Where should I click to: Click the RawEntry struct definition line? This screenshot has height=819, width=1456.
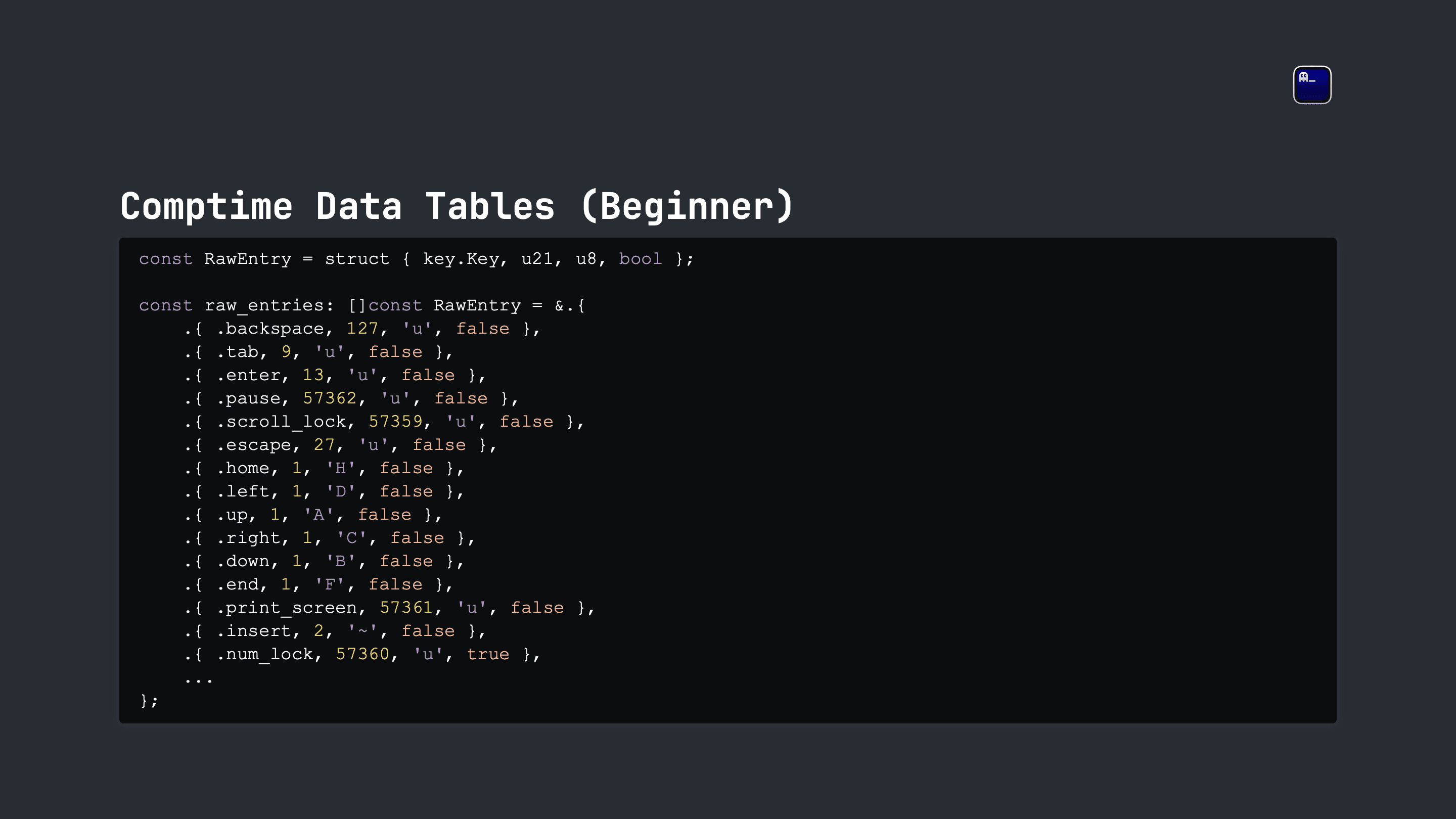click(416, 259)
